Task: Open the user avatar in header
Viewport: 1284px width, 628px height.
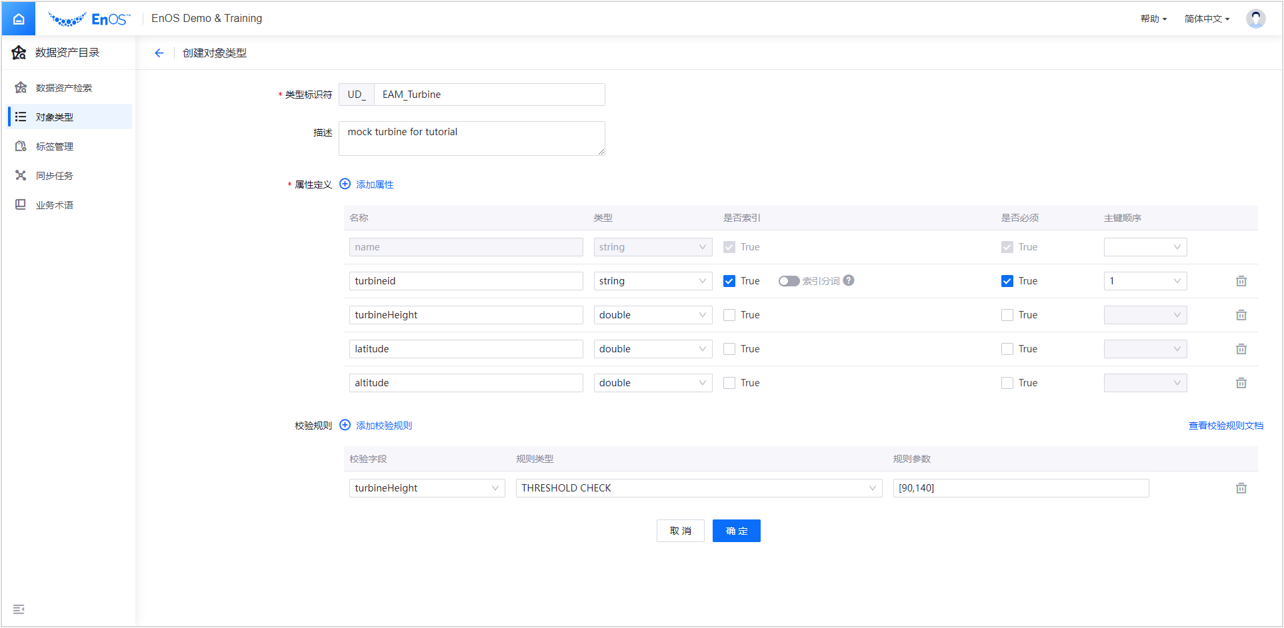Action: pos(1255,19)
